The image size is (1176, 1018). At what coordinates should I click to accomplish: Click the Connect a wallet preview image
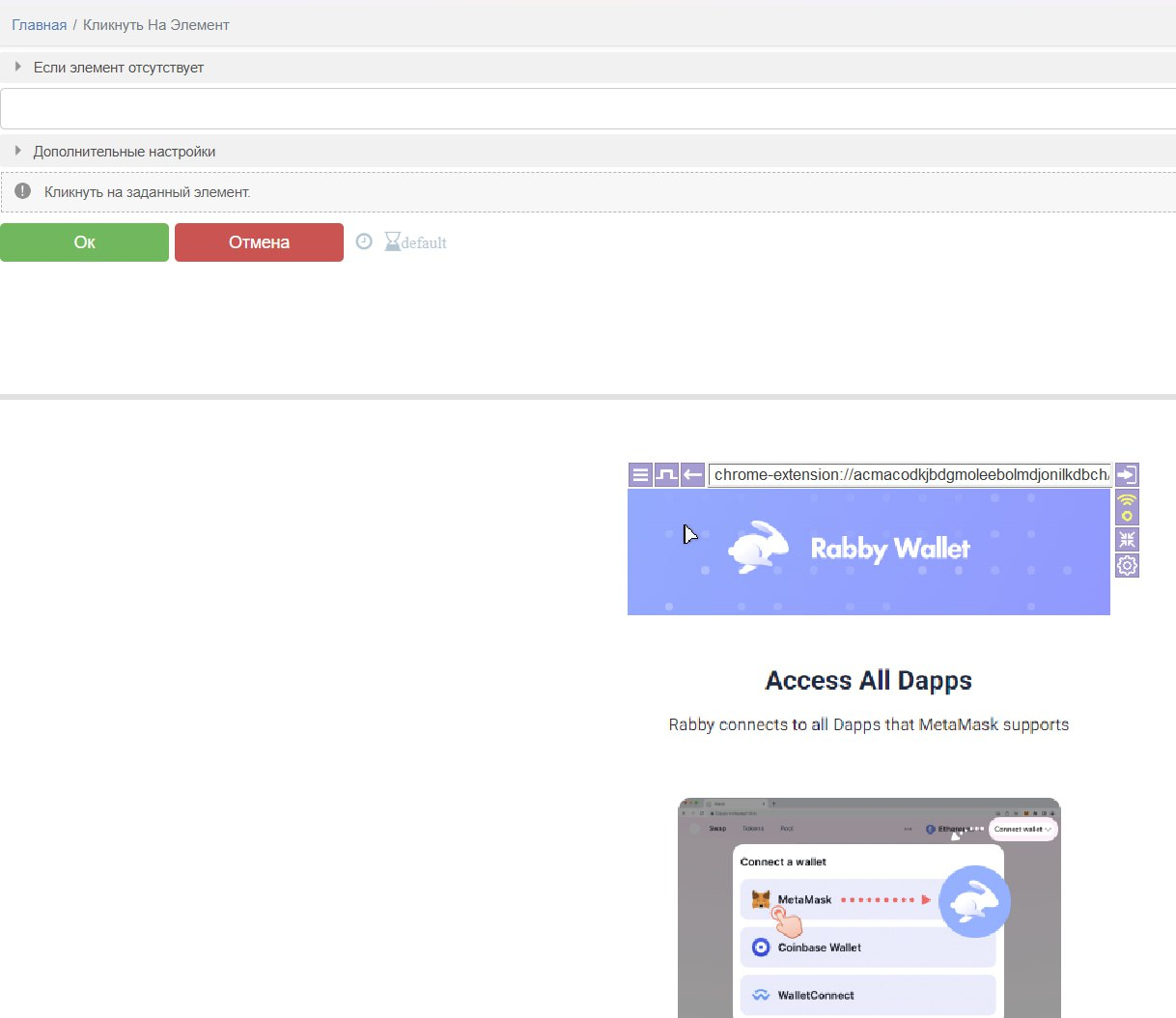pyautogui.click(x=868, y=907)
